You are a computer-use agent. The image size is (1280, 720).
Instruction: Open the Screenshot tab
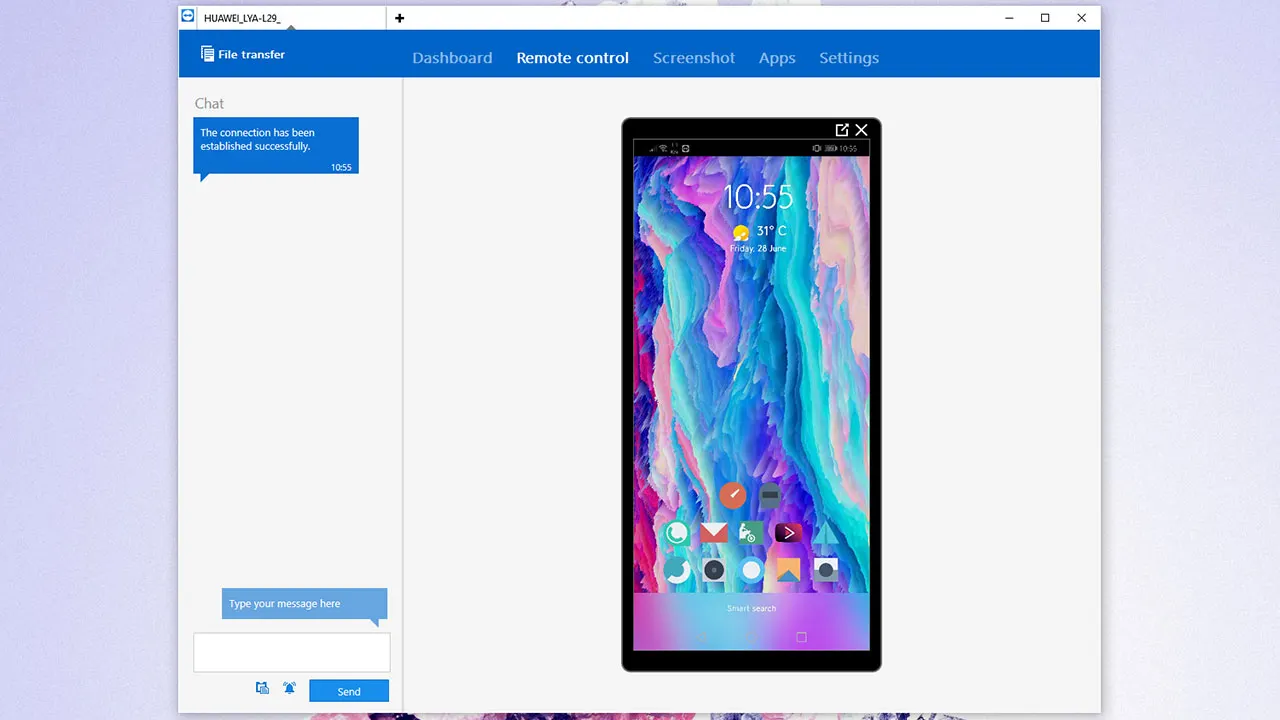[x=694, y=58]
